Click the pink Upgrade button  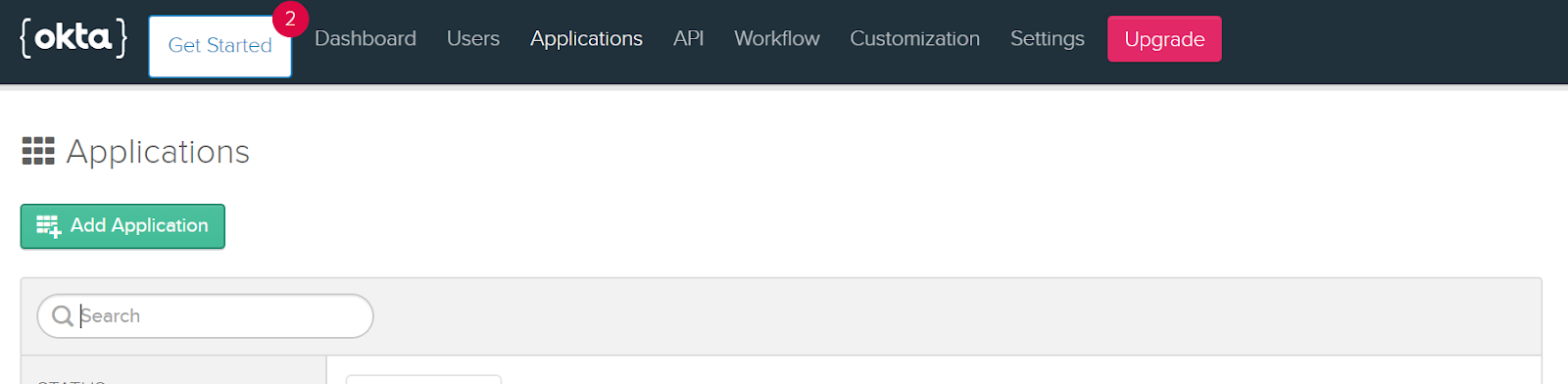click(1164, 39)
